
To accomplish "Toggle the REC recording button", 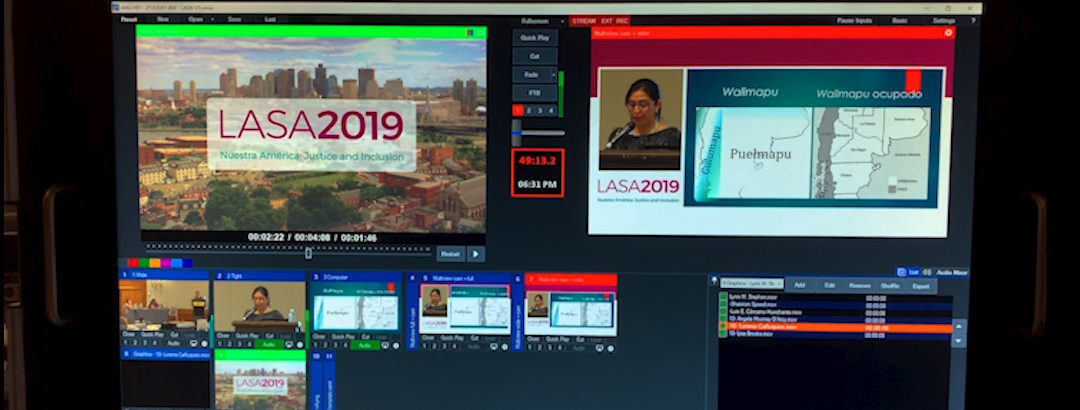I will (622, 21).
